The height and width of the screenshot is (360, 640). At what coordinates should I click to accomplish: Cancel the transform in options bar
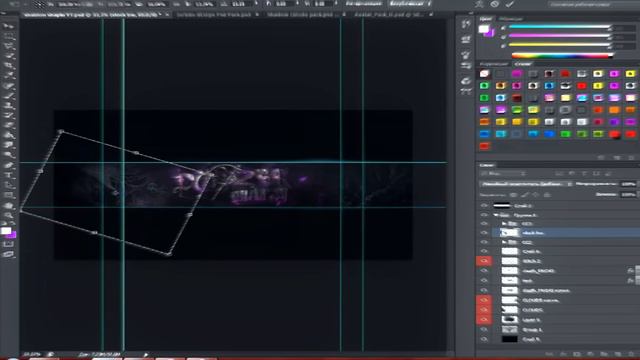point(495,4)
